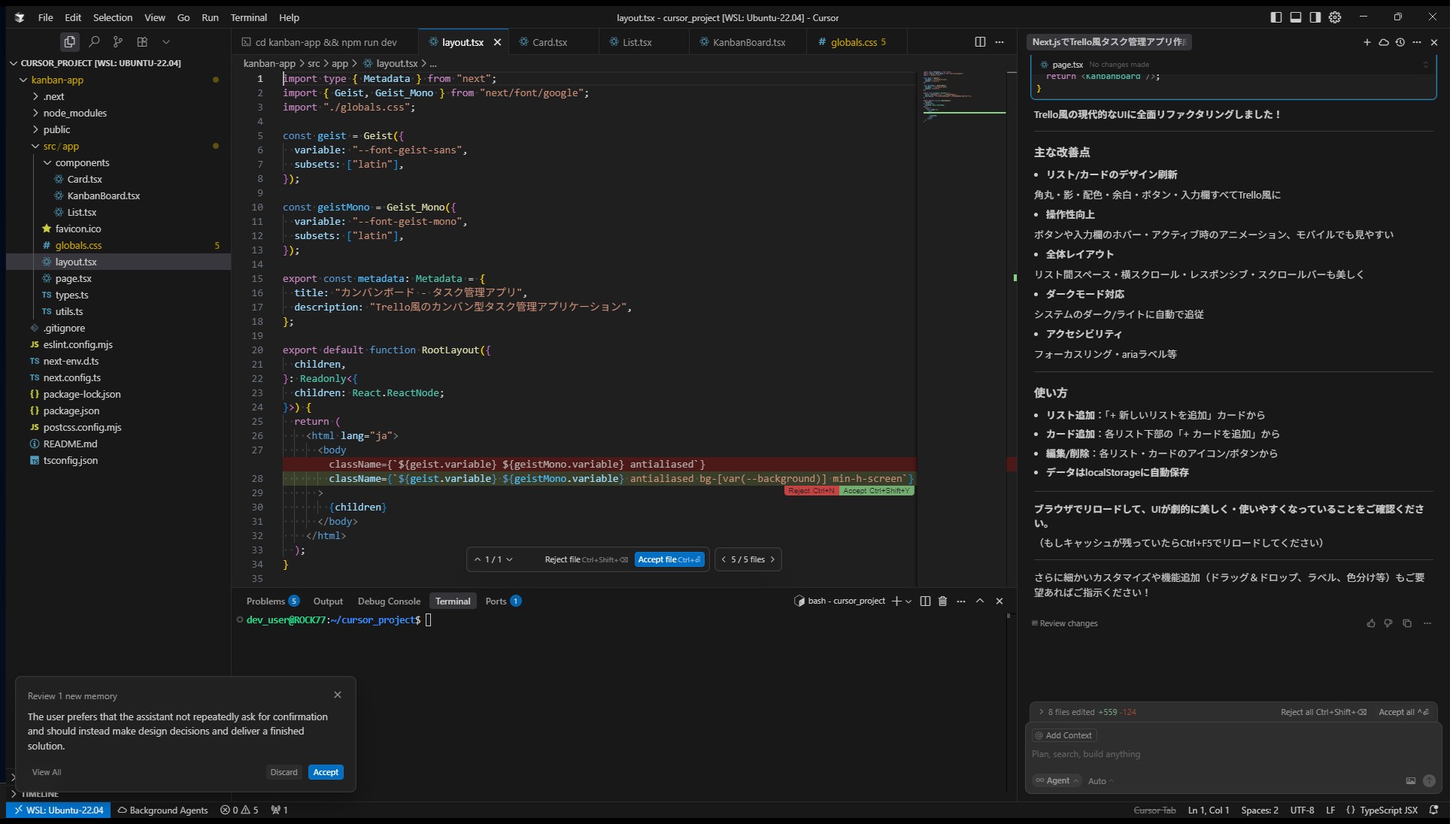The image size is (1456, 824).
Task: Attach image in chat input
Action: (x=1411, y=781)
